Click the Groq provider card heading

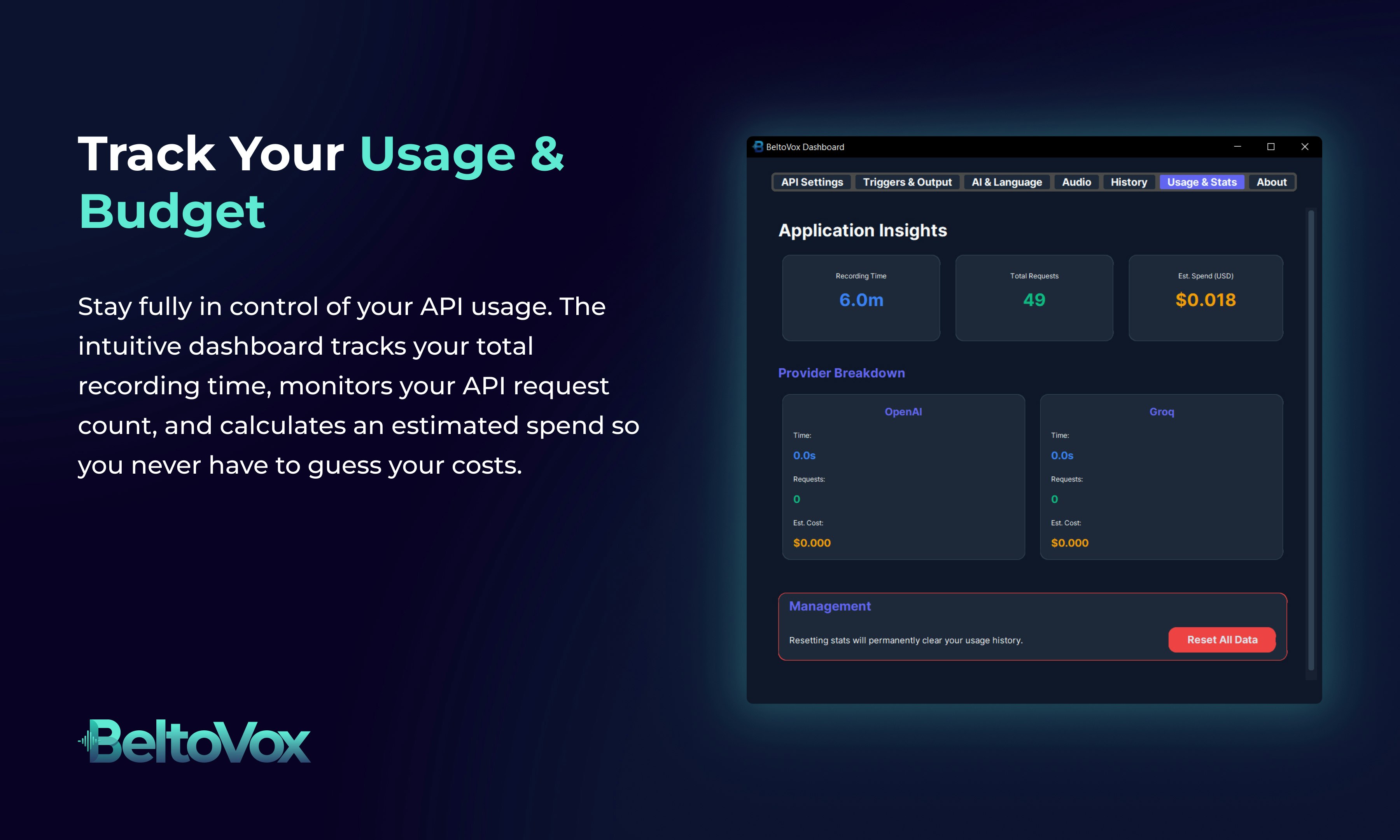click(x=1161, y=412)
